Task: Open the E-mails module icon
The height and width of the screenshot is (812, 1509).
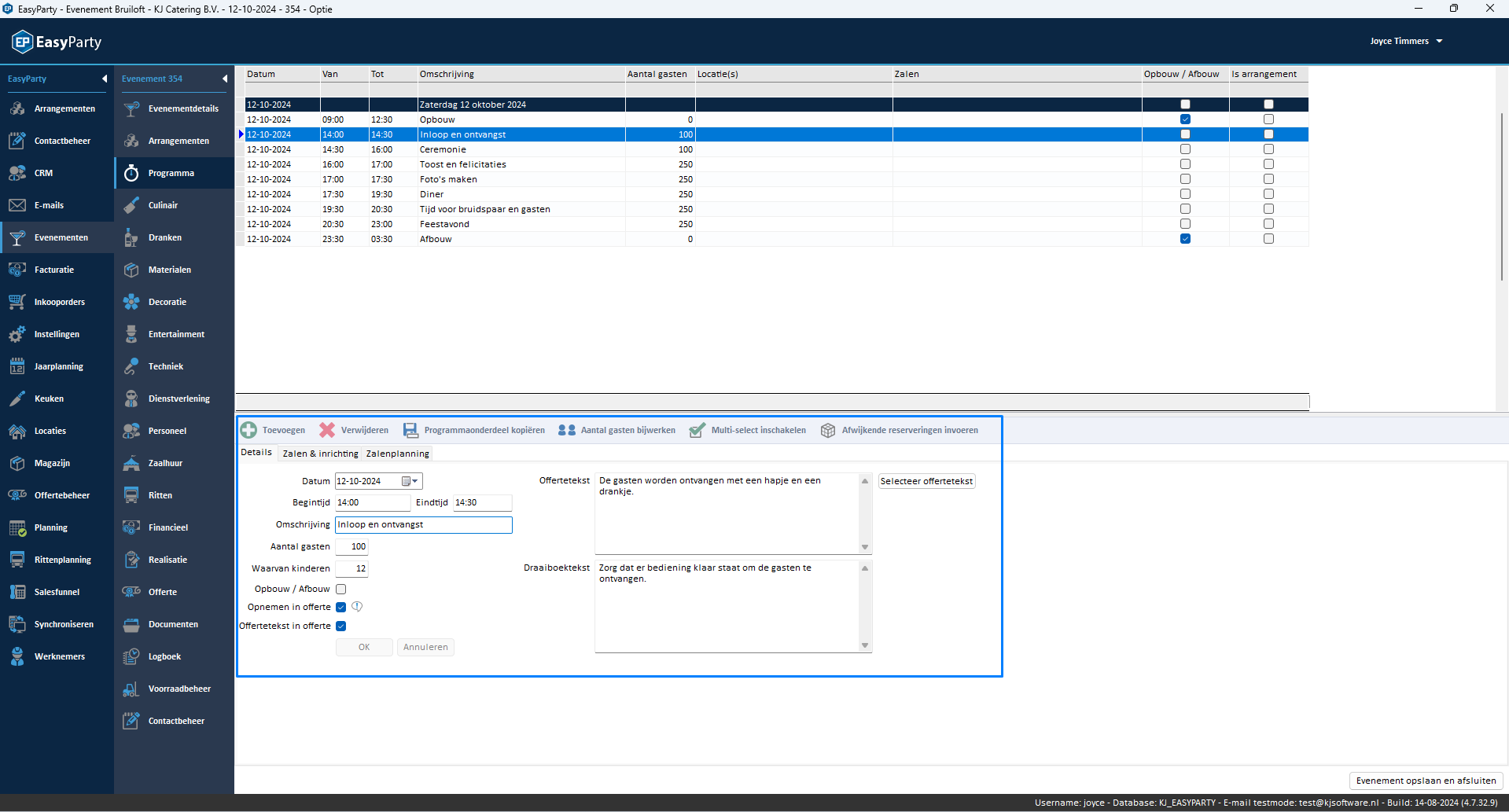Action: coord(17,205)
